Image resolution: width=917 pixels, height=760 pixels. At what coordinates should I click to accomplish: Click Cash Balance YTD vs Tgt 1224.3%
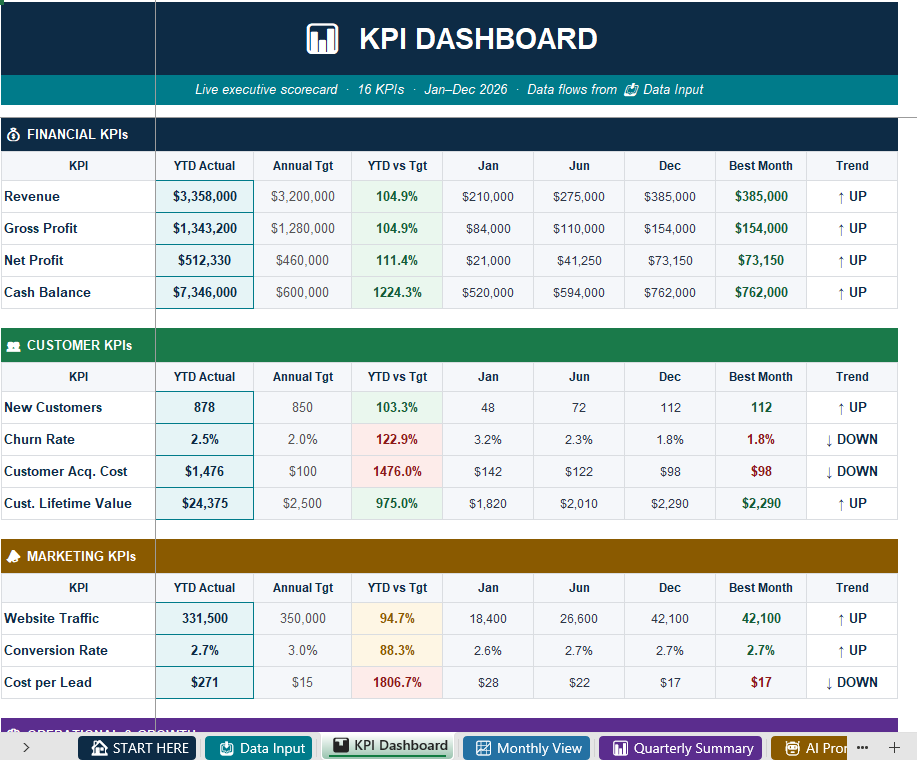[397, 292]
